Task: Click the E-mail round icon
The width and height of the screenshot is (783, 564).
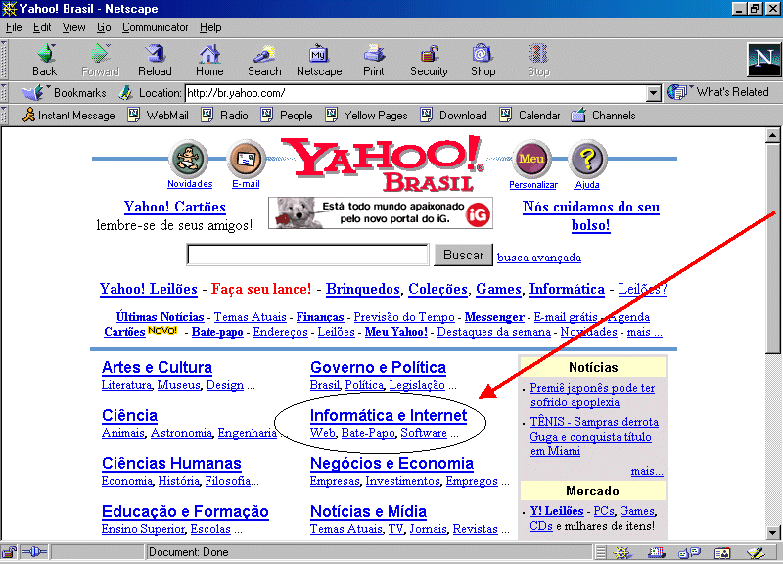Action: coord(246,159)
